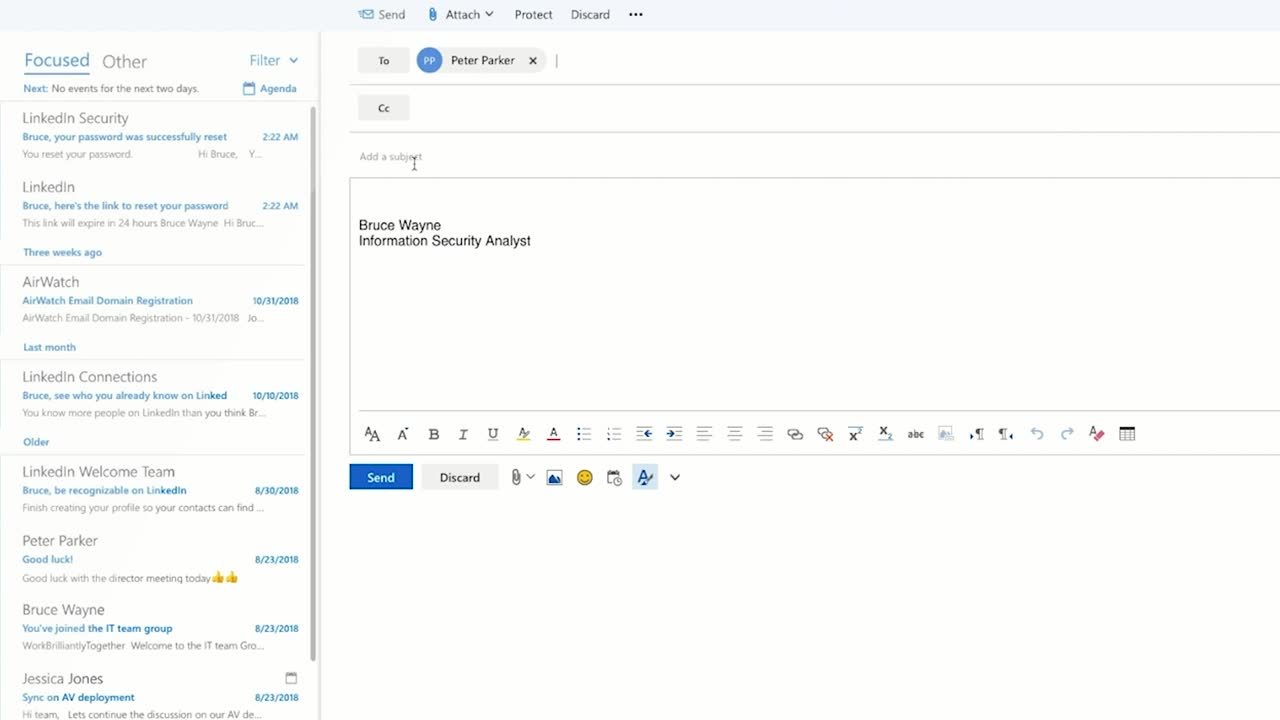This screenshot has width=1280, height=720.
Task: Start a bulleted list
Action: point(584,434)
